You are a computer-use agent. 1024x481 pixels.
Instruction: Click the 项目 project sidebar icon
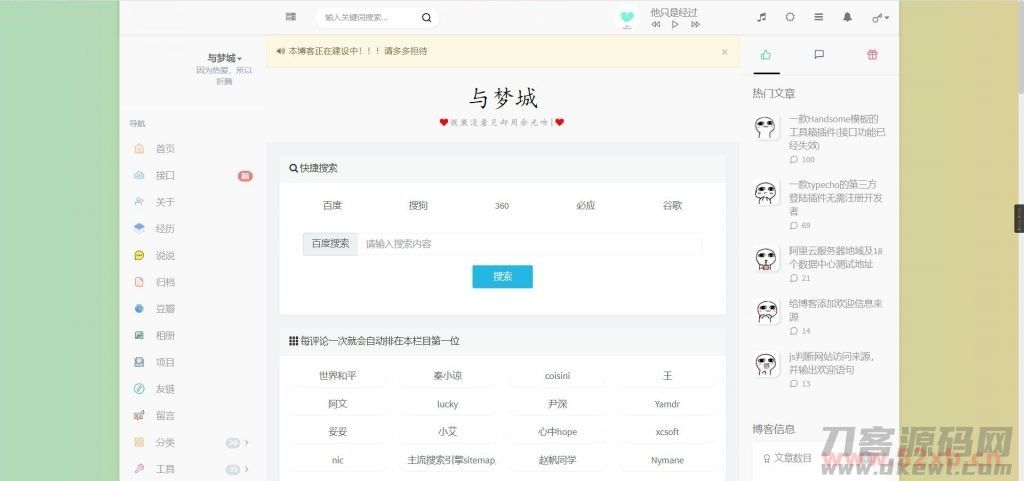[139, 362]
